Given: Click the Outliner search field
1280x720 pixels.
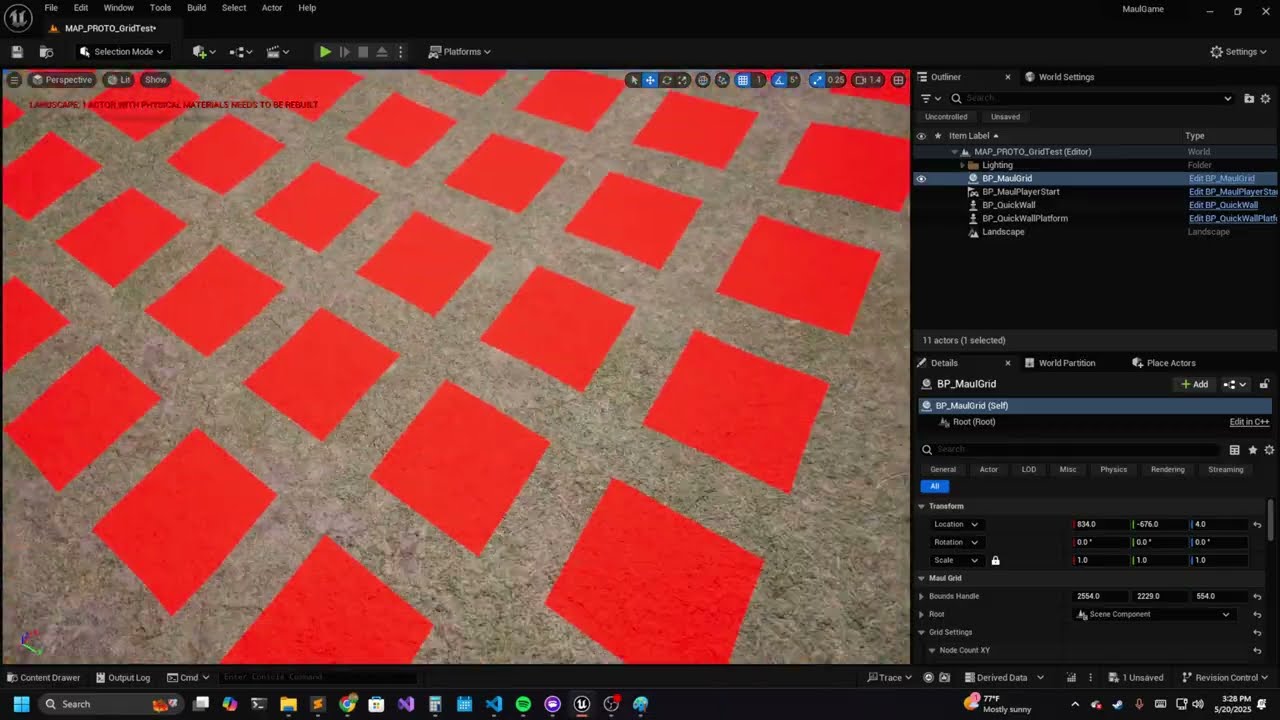Looking at the screenshot, I should point(1090,98).
